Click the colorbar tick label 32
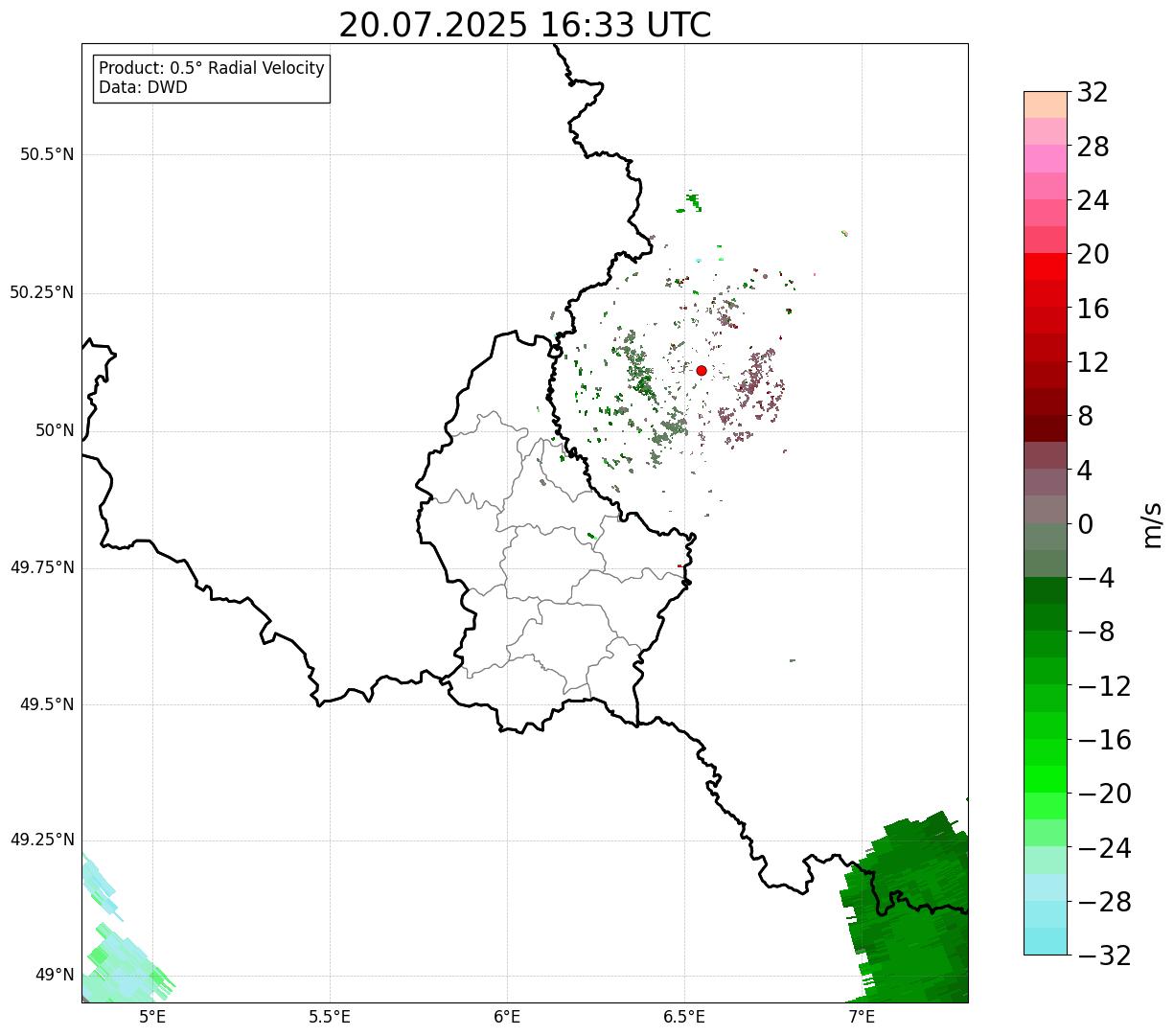This screenshot has width=1174, height=1036. [1093, 93]
